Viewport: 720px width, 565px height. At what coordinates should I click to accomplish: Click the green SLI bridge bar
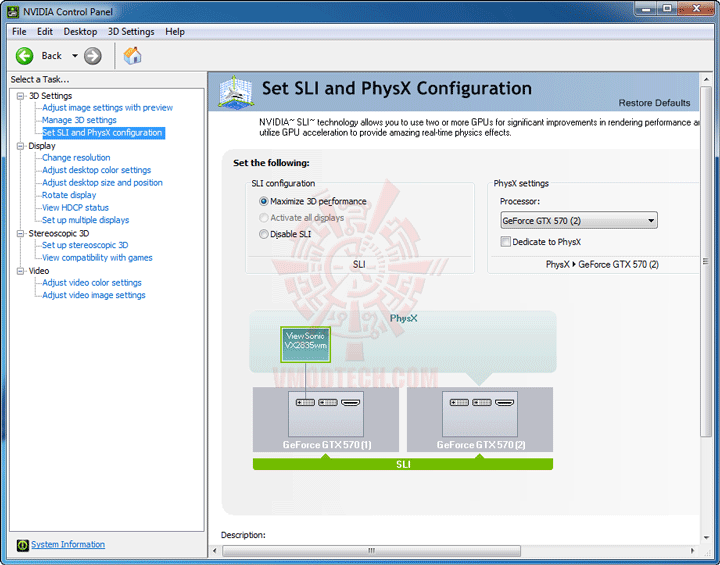[403, 464]
